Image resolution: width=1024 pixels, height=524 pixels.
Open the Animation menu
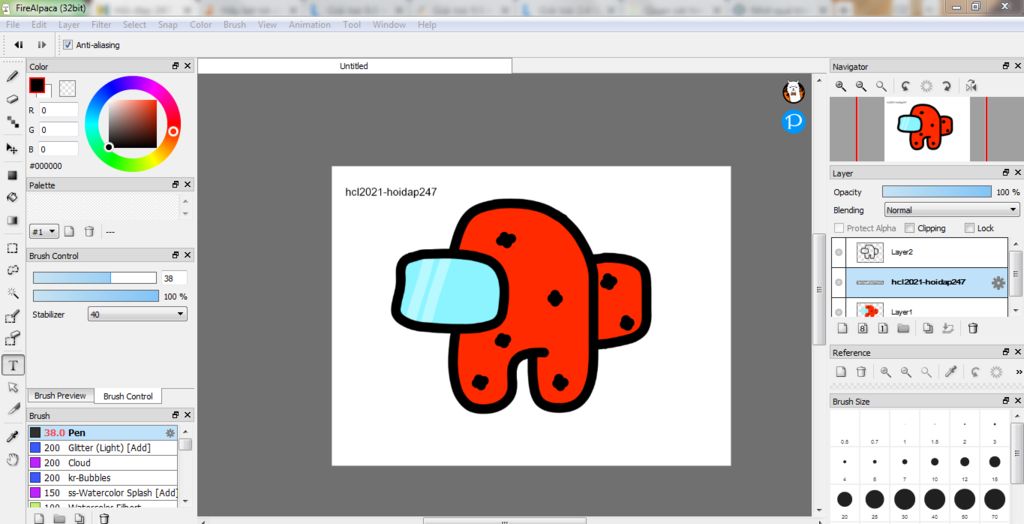[310, 25]
